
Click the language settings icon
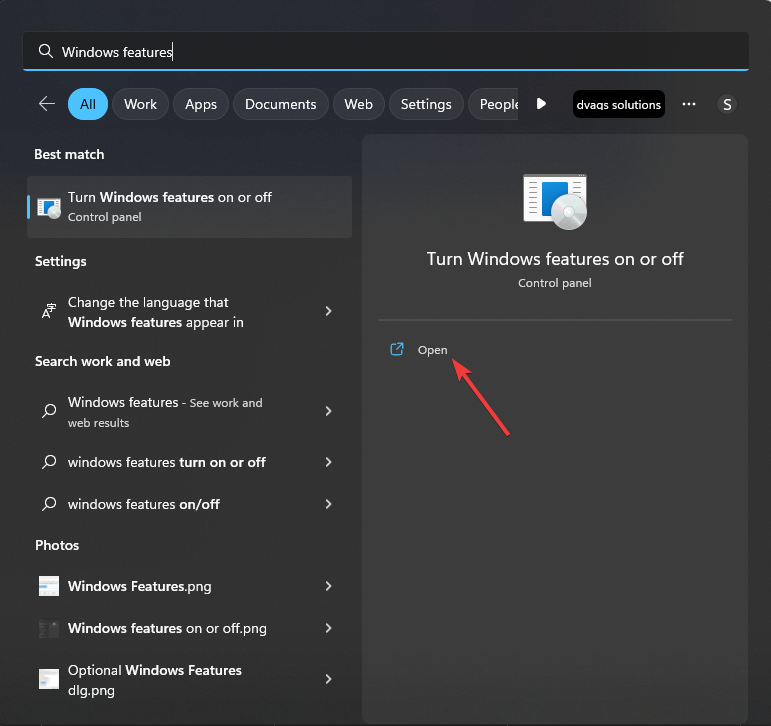click(49, 311)
